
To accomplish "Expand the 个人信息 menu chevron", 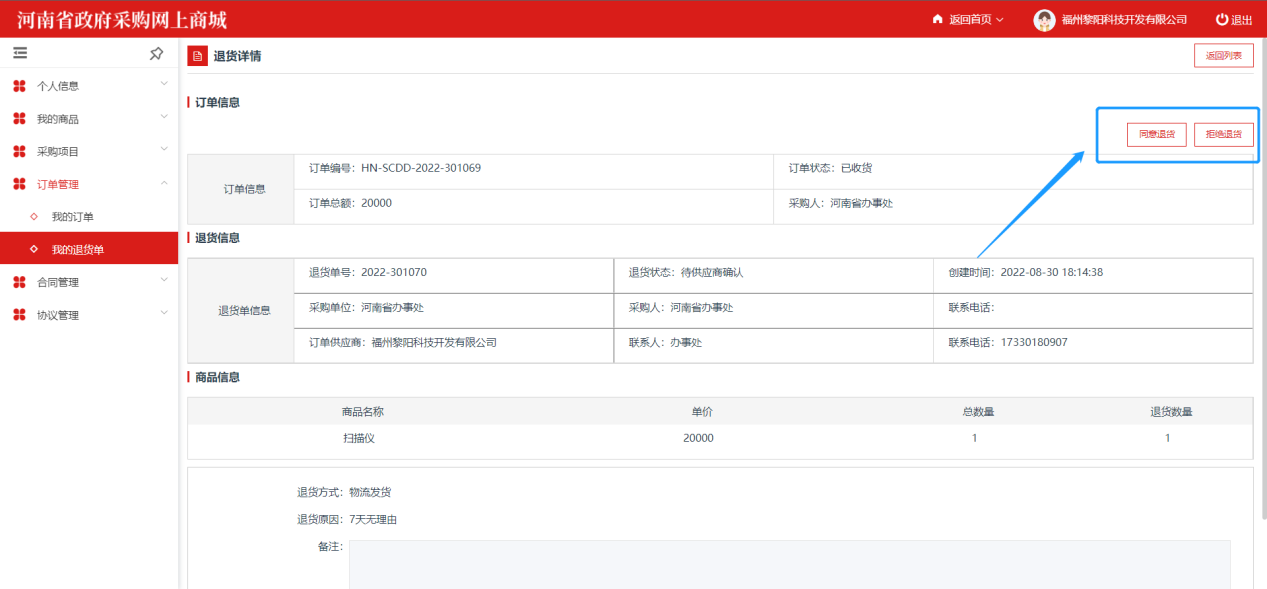I will click(164, 84).
